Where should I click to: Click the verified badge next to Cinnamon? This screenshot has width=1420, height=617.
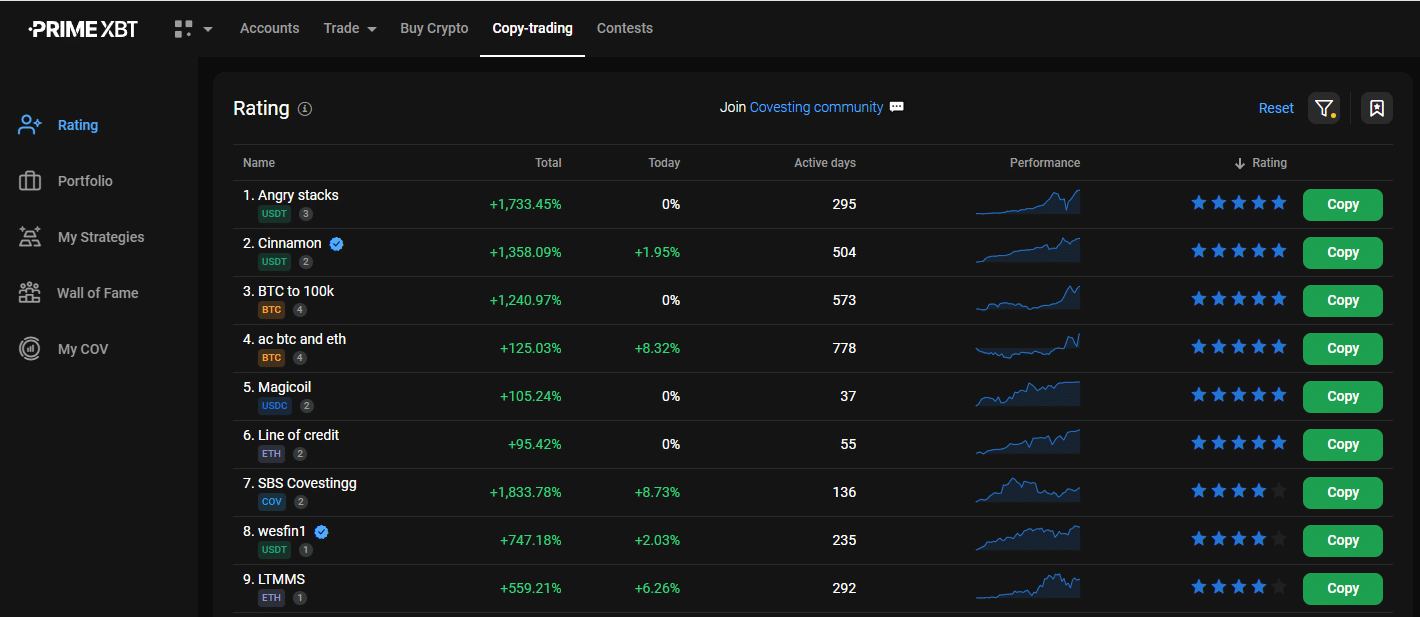336,242
